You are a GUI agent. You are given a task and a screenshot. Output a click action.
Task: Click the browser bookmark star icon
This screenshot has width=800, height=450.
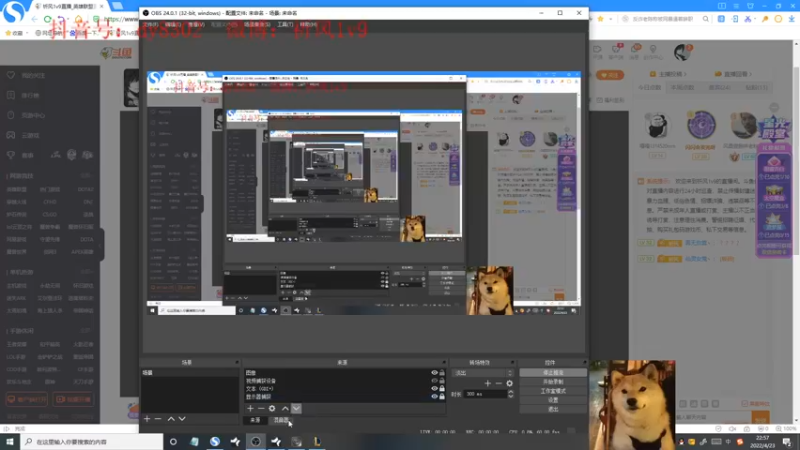(601, 19)
